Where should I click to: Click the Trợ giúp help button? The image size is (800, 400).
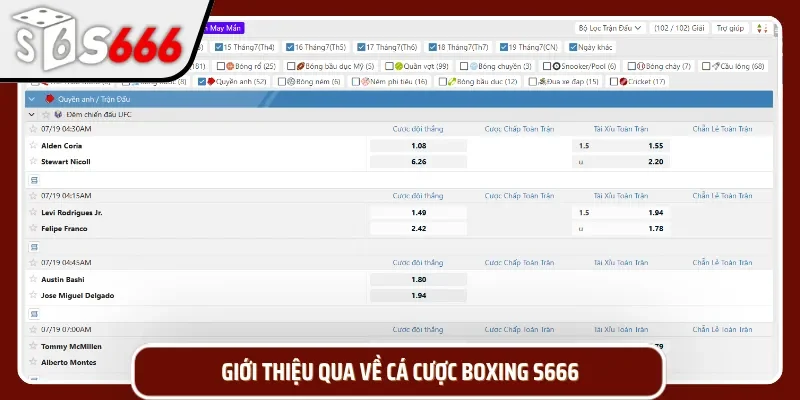730,28
